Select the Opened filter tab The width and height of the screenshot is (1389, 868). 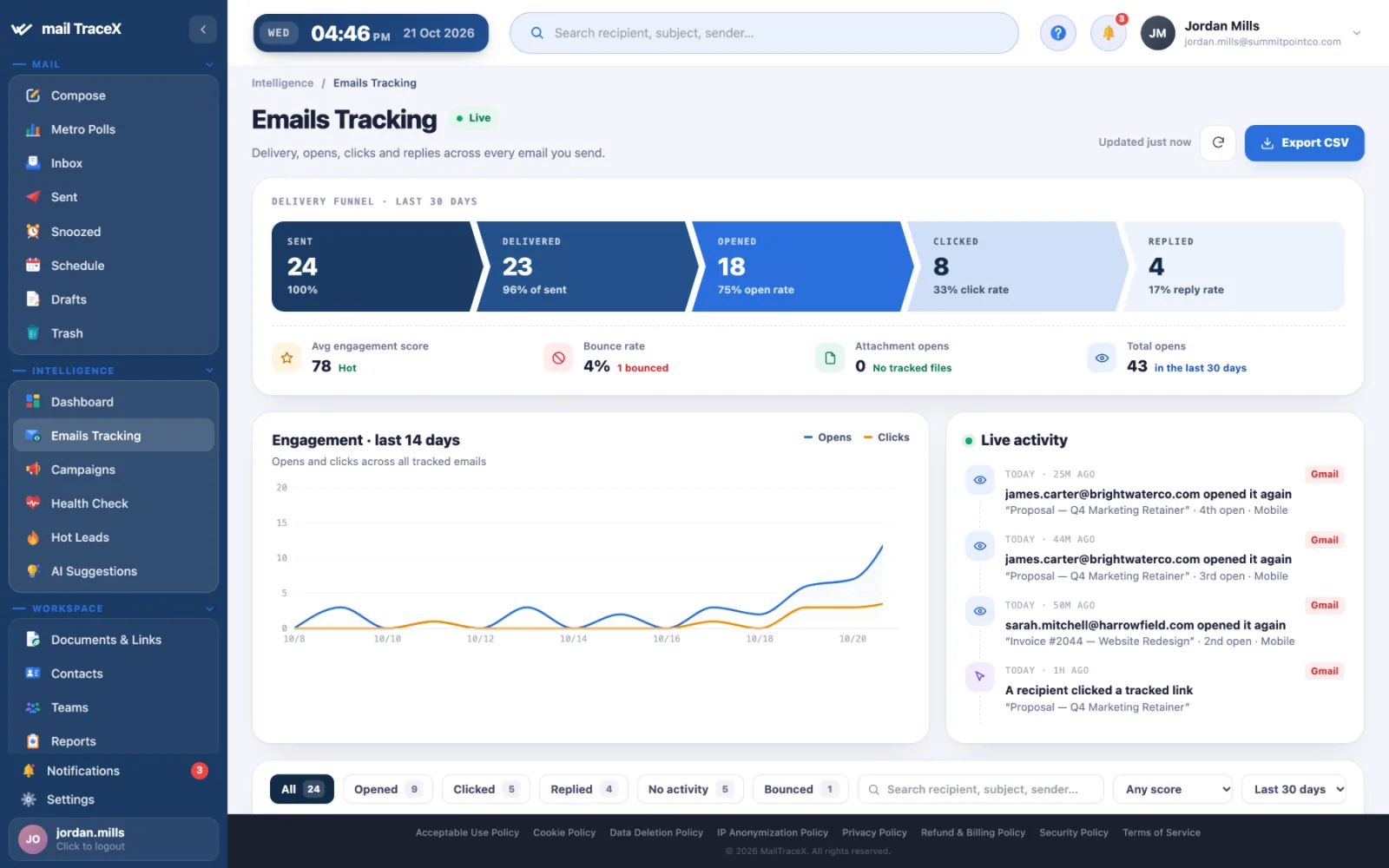point(387,789)
